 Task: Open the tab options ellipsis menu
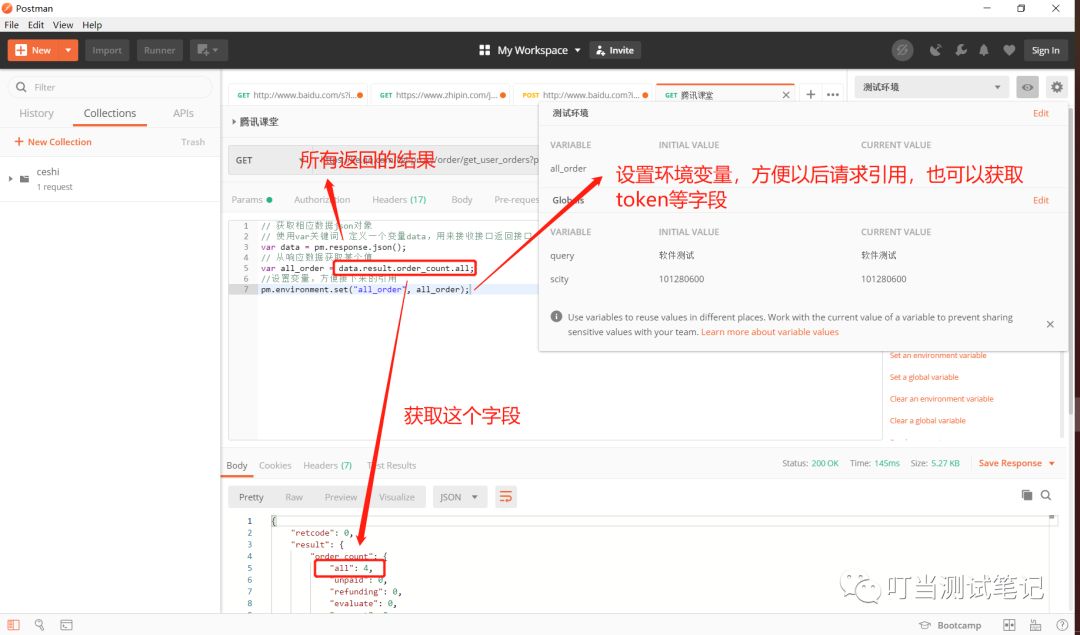click(833, 95)
